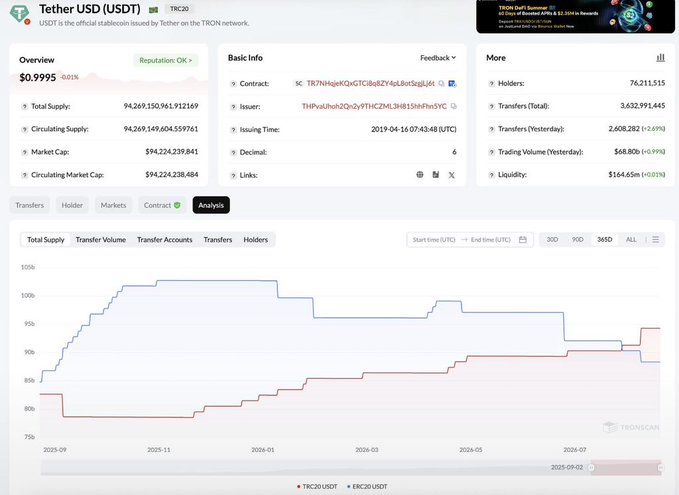The height and width of the screenshot is (495, 679).
Task: Show the Total Supply chart
Action: coord(45,239)
